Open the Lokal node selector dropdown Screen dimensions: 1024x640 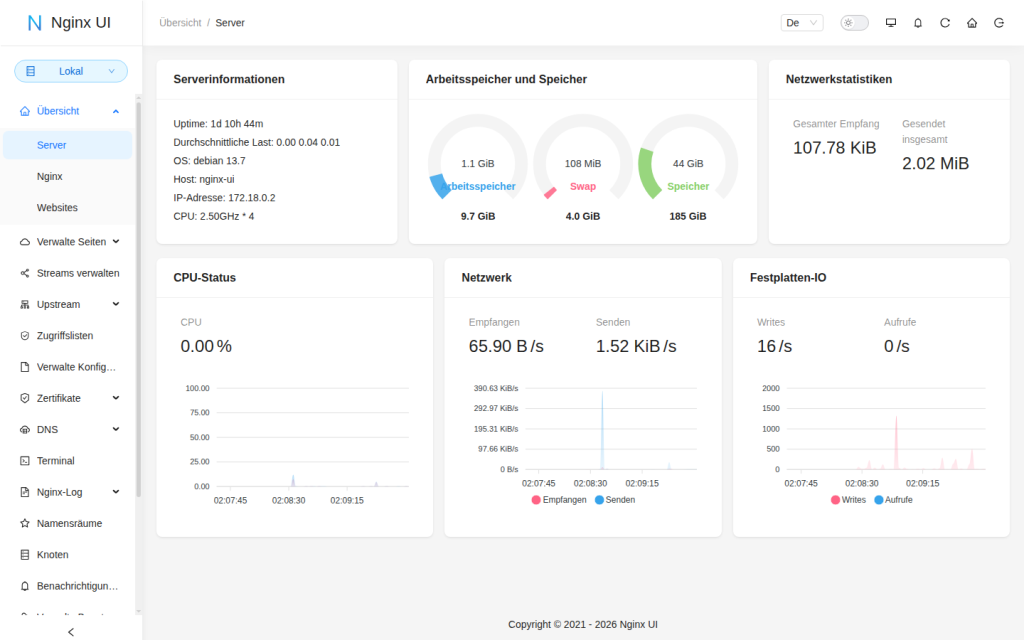click(x=71, y=71)
